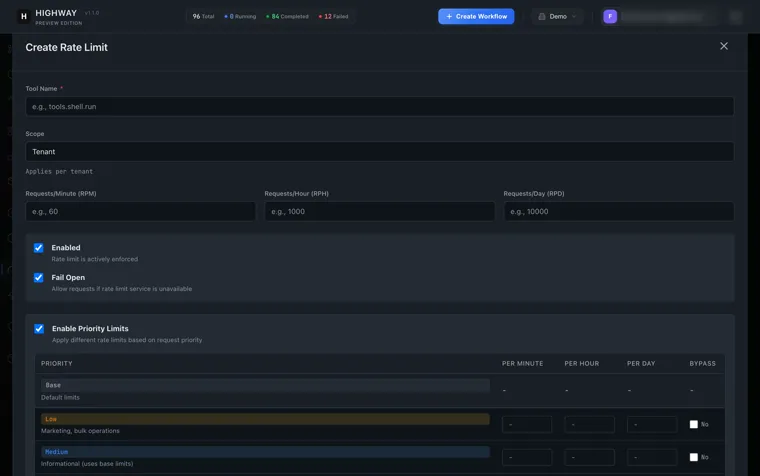
Task: Toggle the Enabled checkbox
Action: (38, 248)
